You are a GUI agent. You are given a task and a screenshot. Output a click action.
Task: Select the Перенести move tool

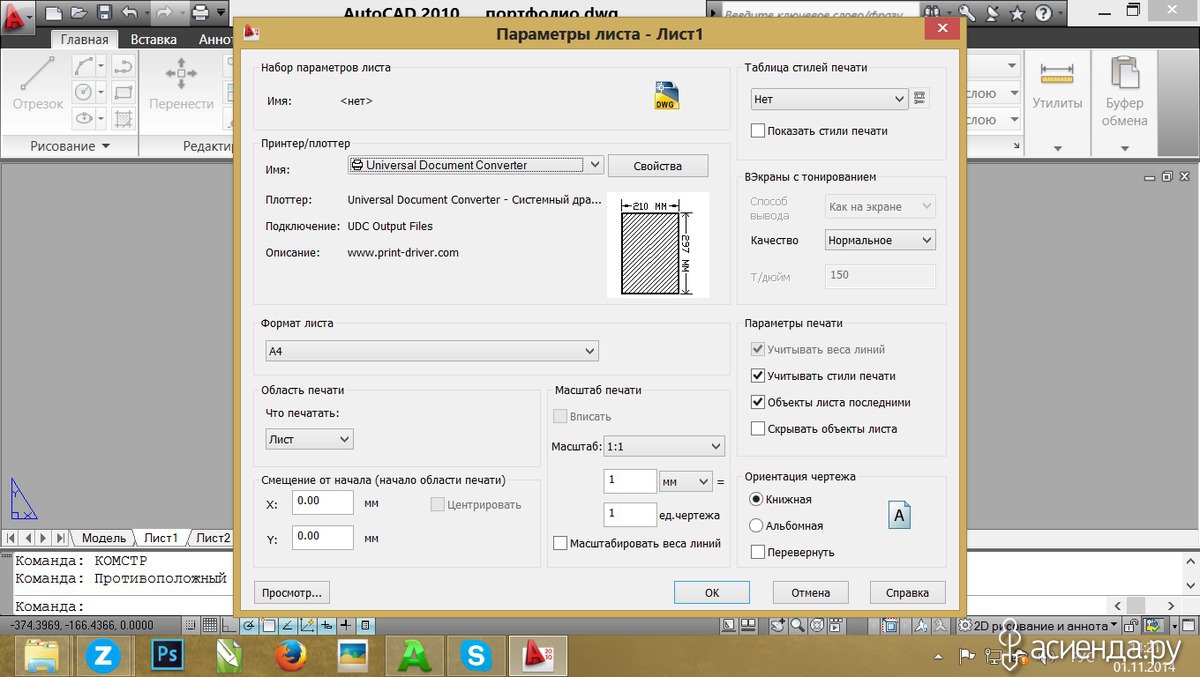(181, 82)
